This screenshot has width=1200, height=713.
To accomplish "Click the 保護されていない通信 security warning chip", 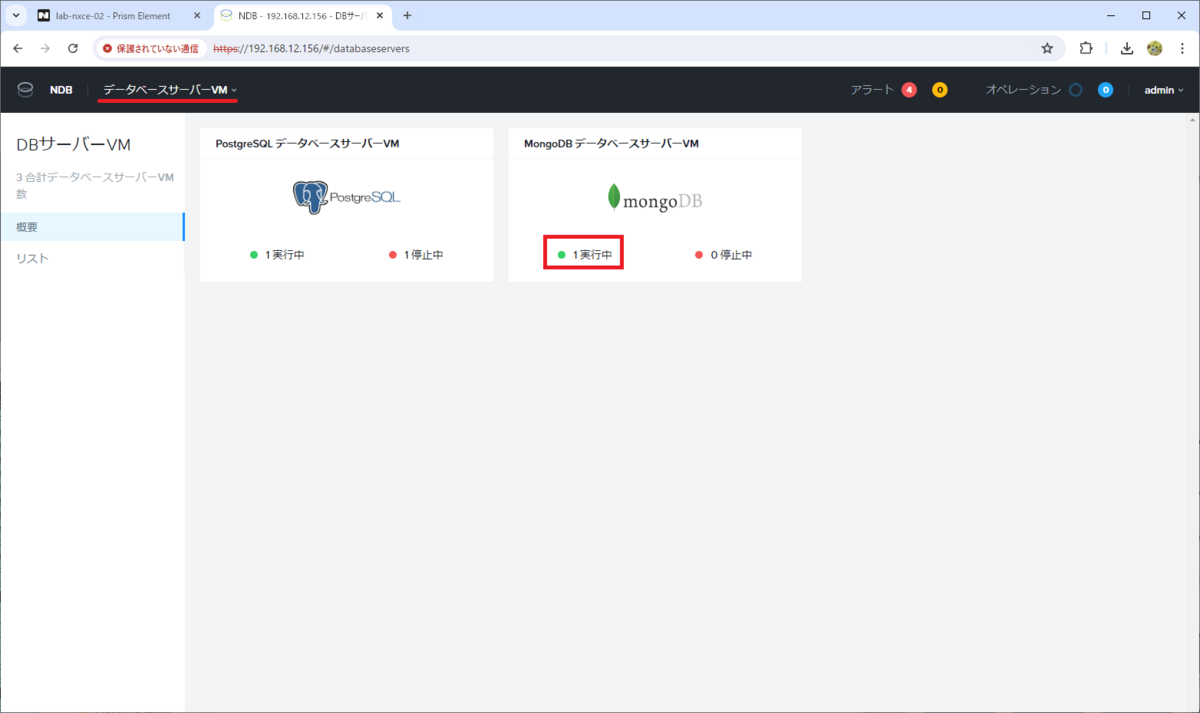I will coord(150,48).
